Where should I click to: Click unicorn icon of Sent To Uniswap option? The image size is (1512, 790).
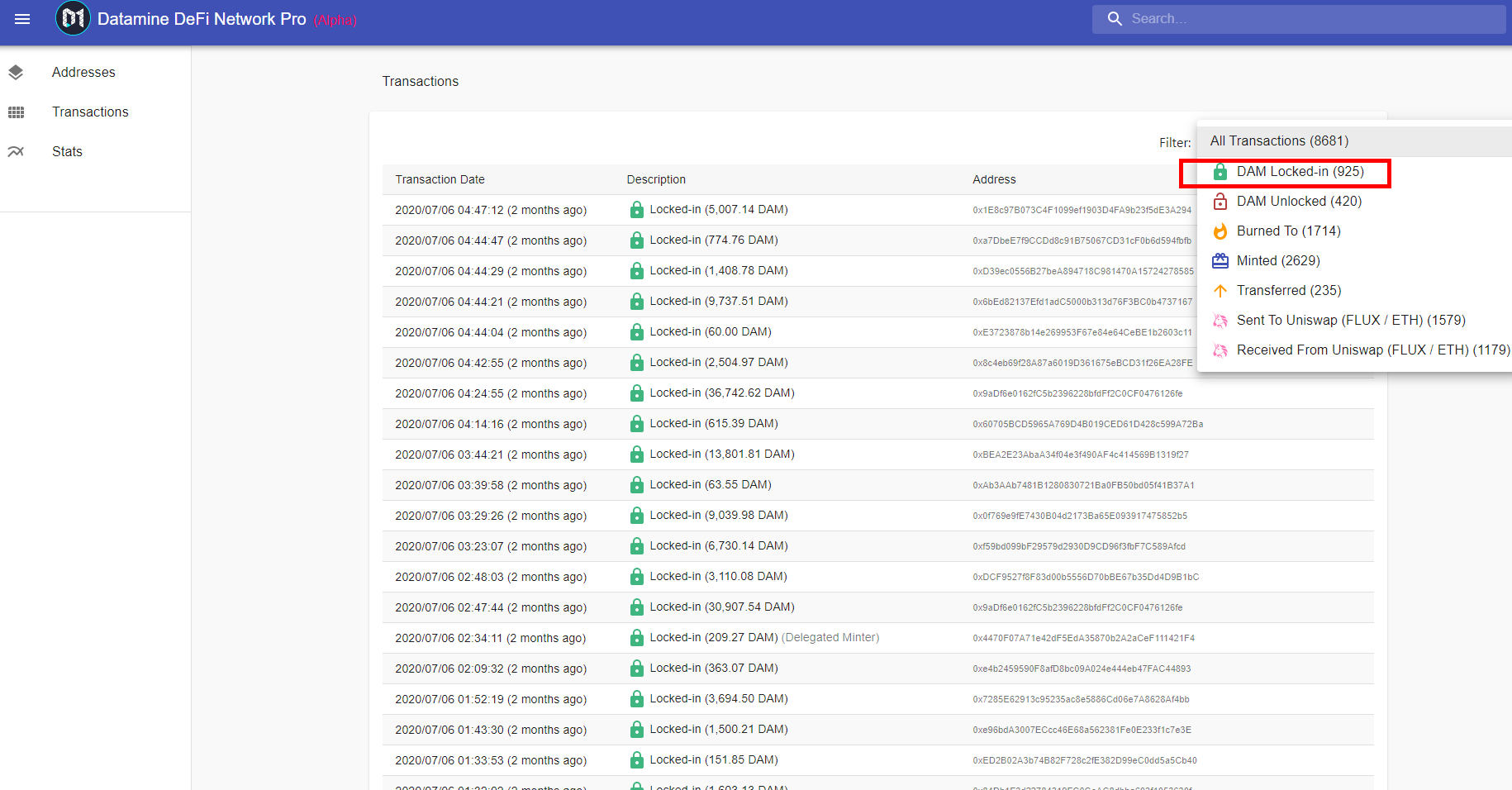pyautogui.click(x=1220, y=321)
